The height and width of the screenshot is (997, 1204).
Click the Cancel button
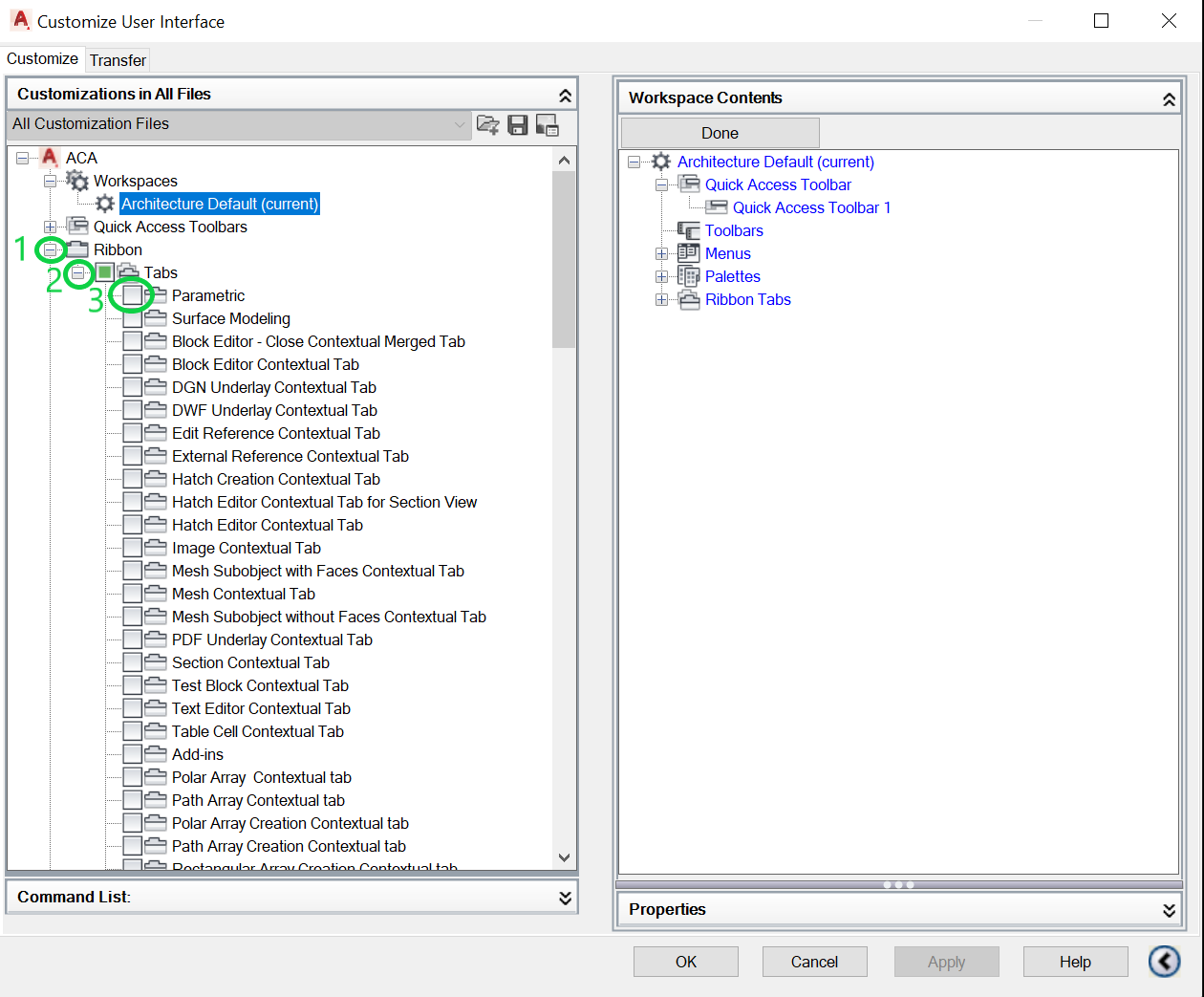814,962
